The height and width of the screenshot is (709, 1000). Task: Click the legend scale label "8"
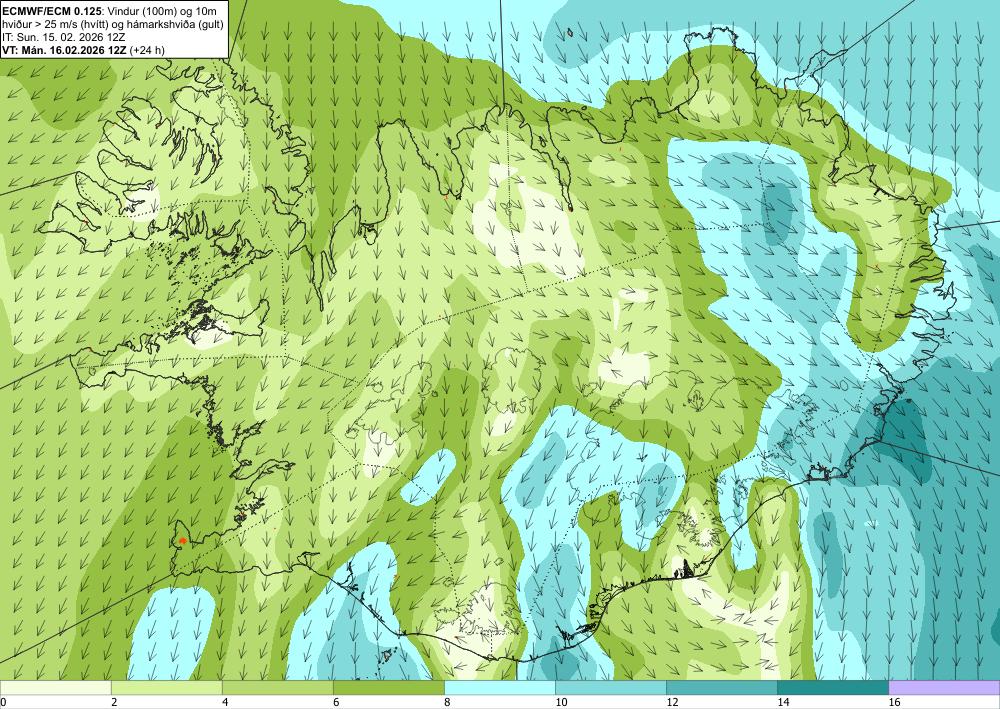pyautogui.click(x=447, y=703)
